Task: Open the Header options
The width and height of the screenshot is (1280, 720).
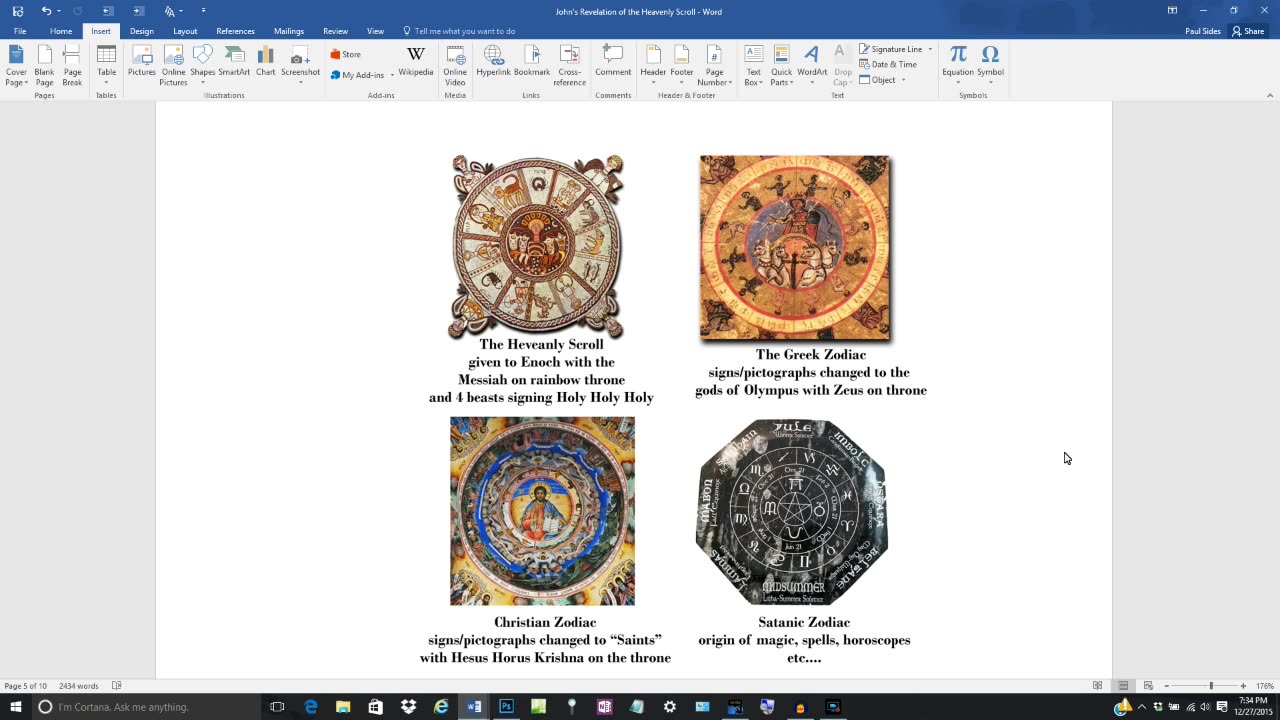Action: click(653, 66)
